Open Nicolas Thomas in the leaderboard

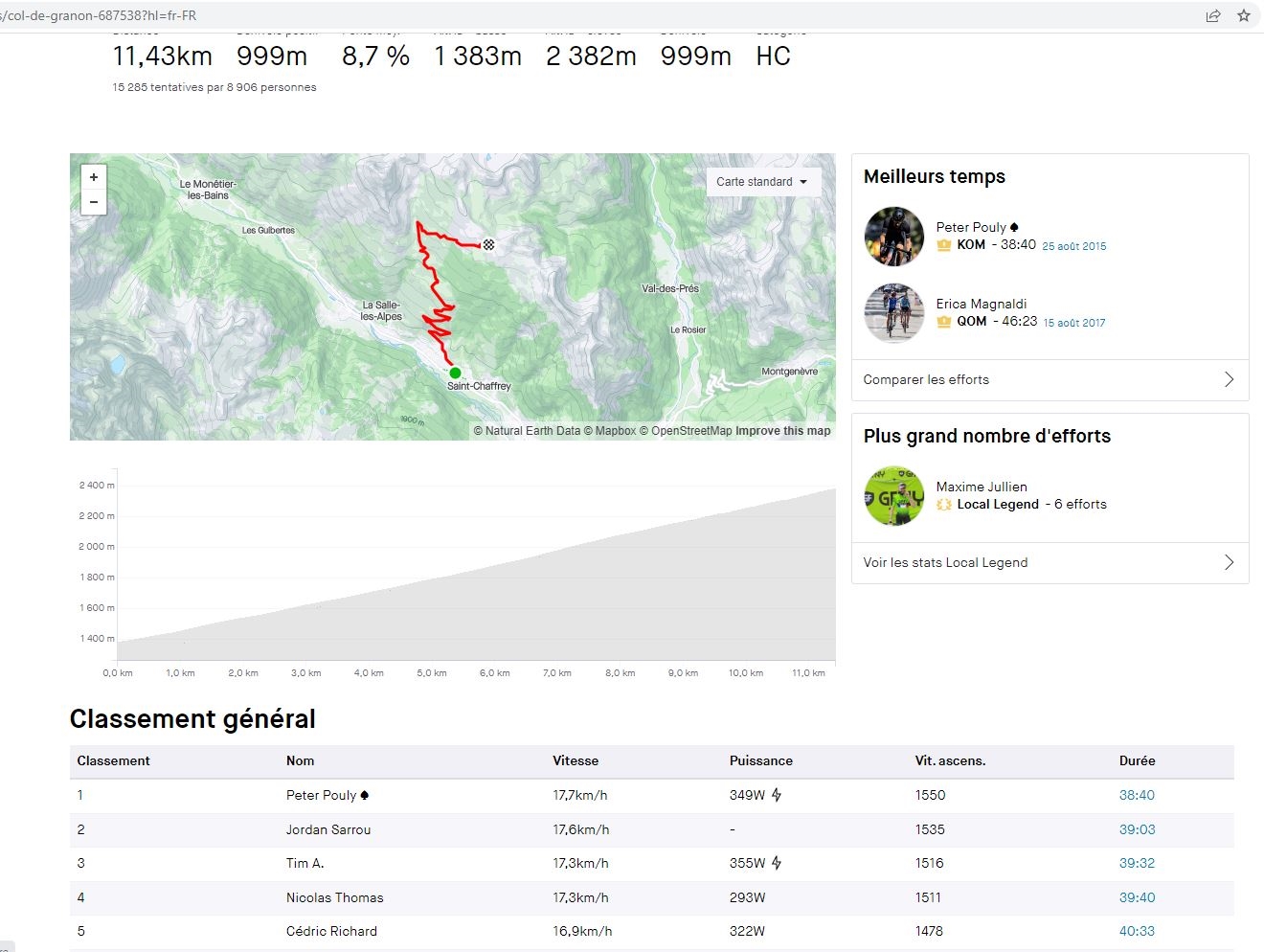334,897
